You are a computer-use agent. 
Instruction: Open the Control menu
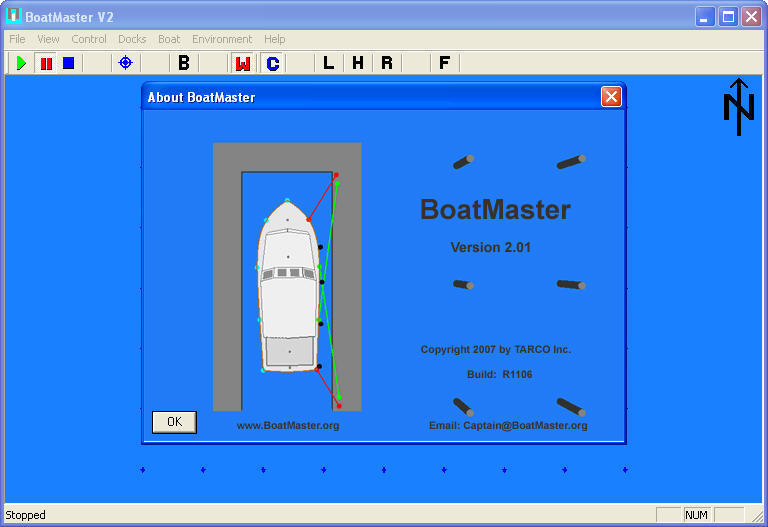click(89, 39)
